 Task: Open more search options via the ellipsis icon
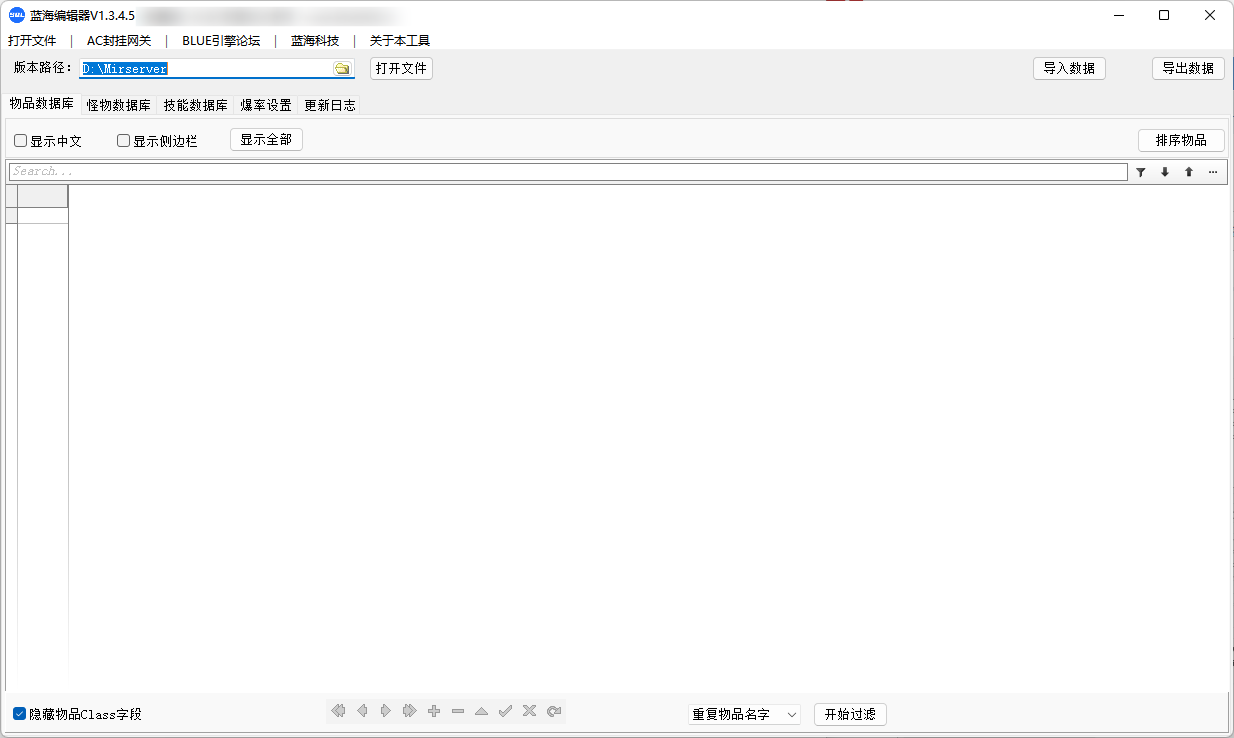pos(1212,171)
